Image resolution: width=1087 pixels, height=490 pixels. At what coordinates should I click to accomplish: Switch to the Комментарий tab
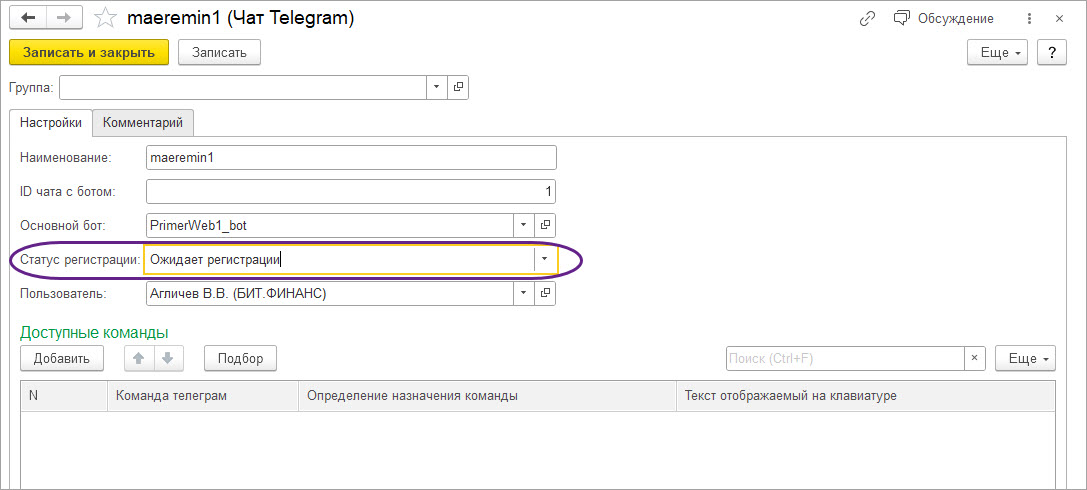pyautogui.click(x=143, y=122)
